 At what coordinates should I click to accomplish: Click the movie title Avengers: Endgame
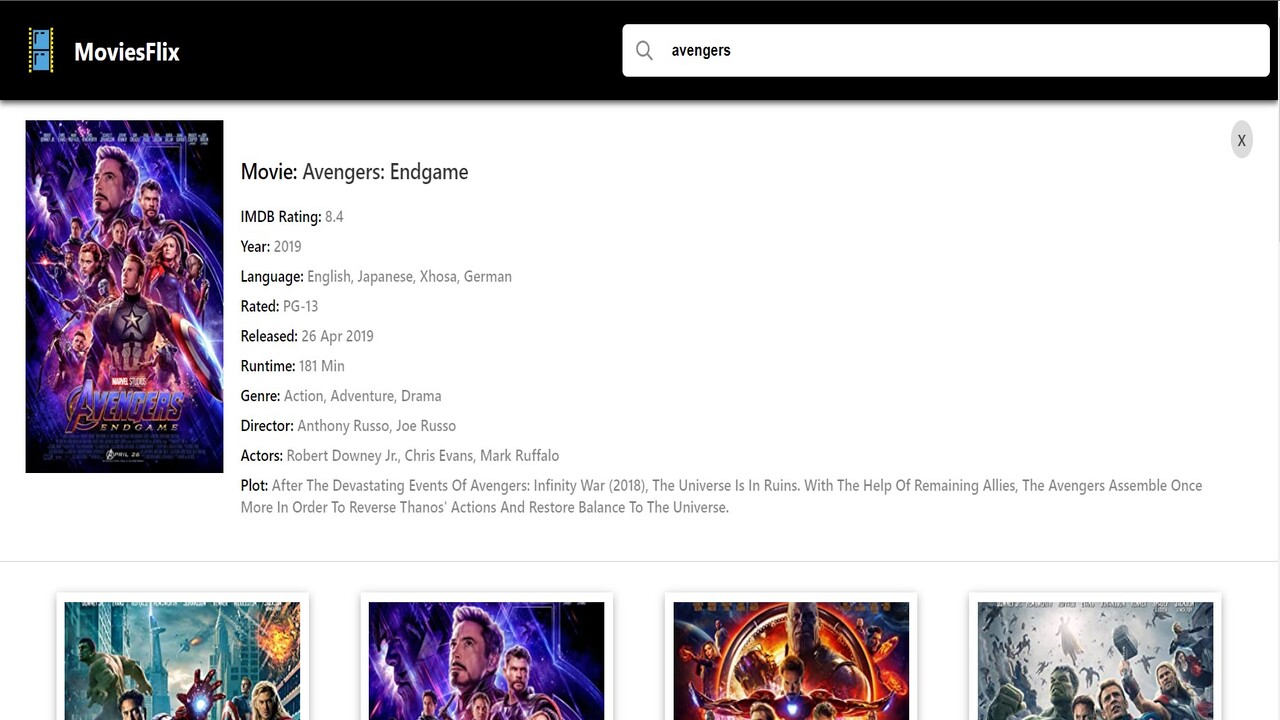tap(385, 172)
